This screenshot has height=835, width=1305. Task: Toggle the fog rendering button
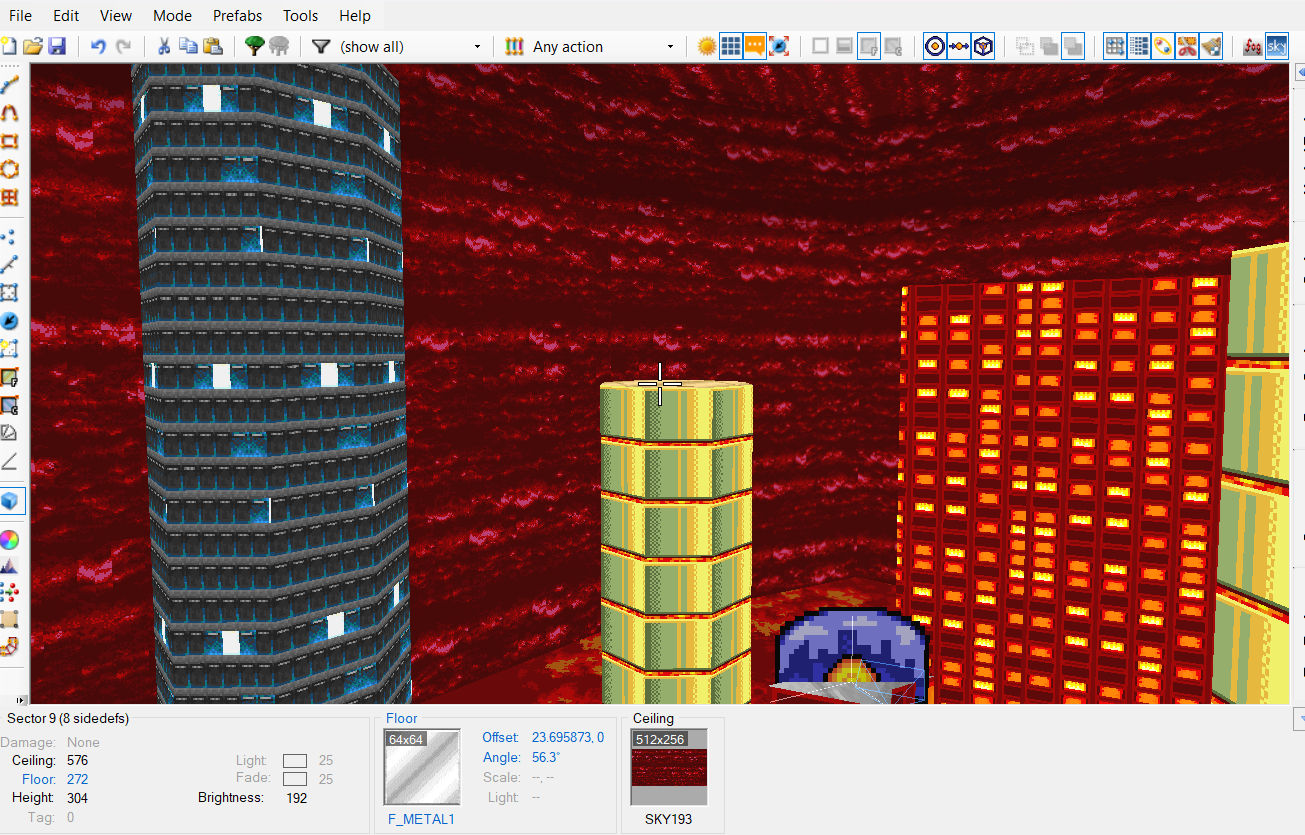coord(1252,46)
